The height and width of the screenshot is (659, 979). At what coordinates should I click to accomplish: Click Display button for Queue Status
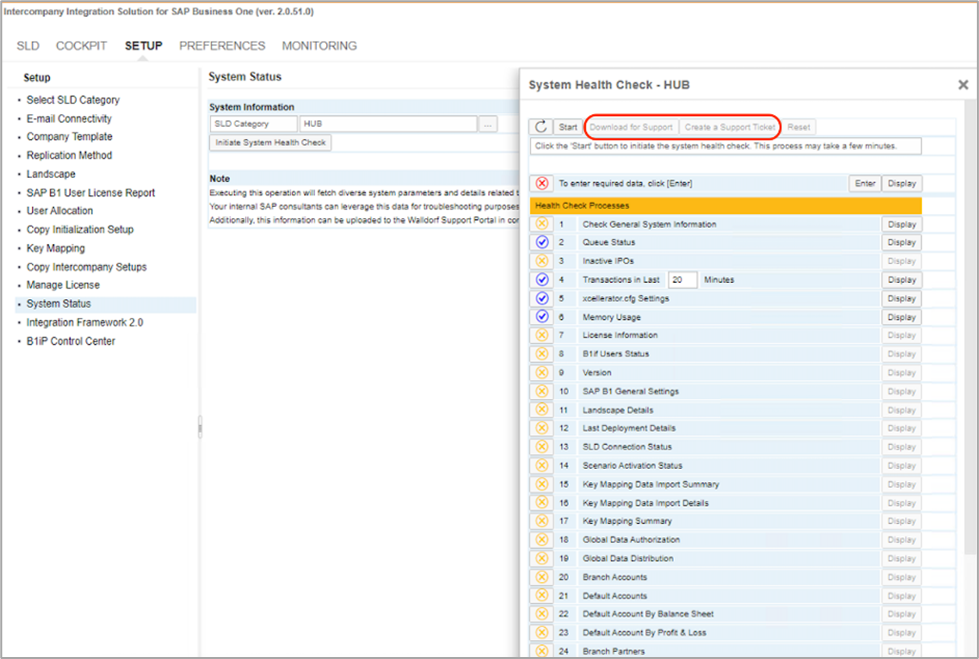[x=901, y=242]
